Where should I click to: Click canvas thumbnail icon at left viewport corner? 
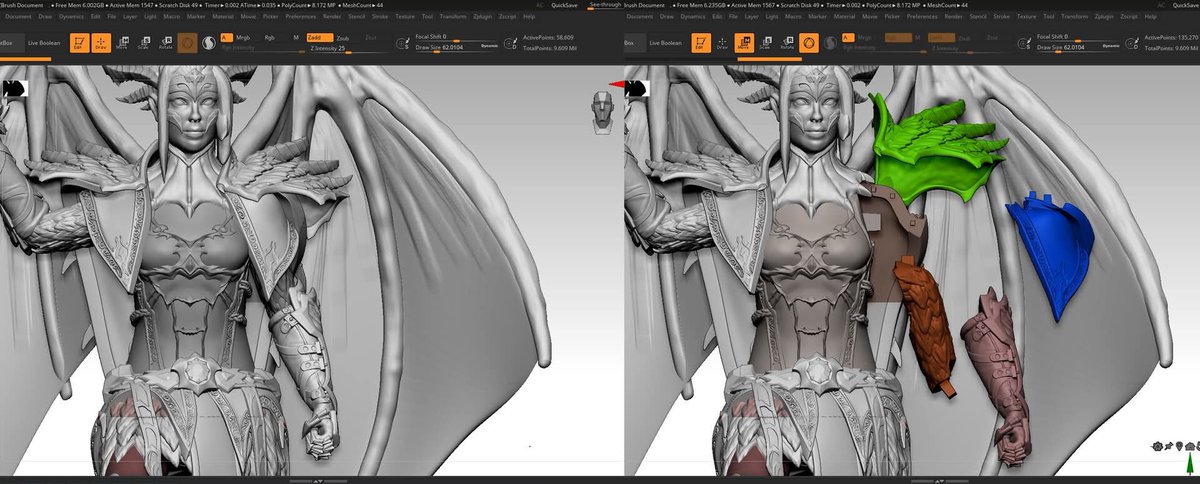pos(14,87)
